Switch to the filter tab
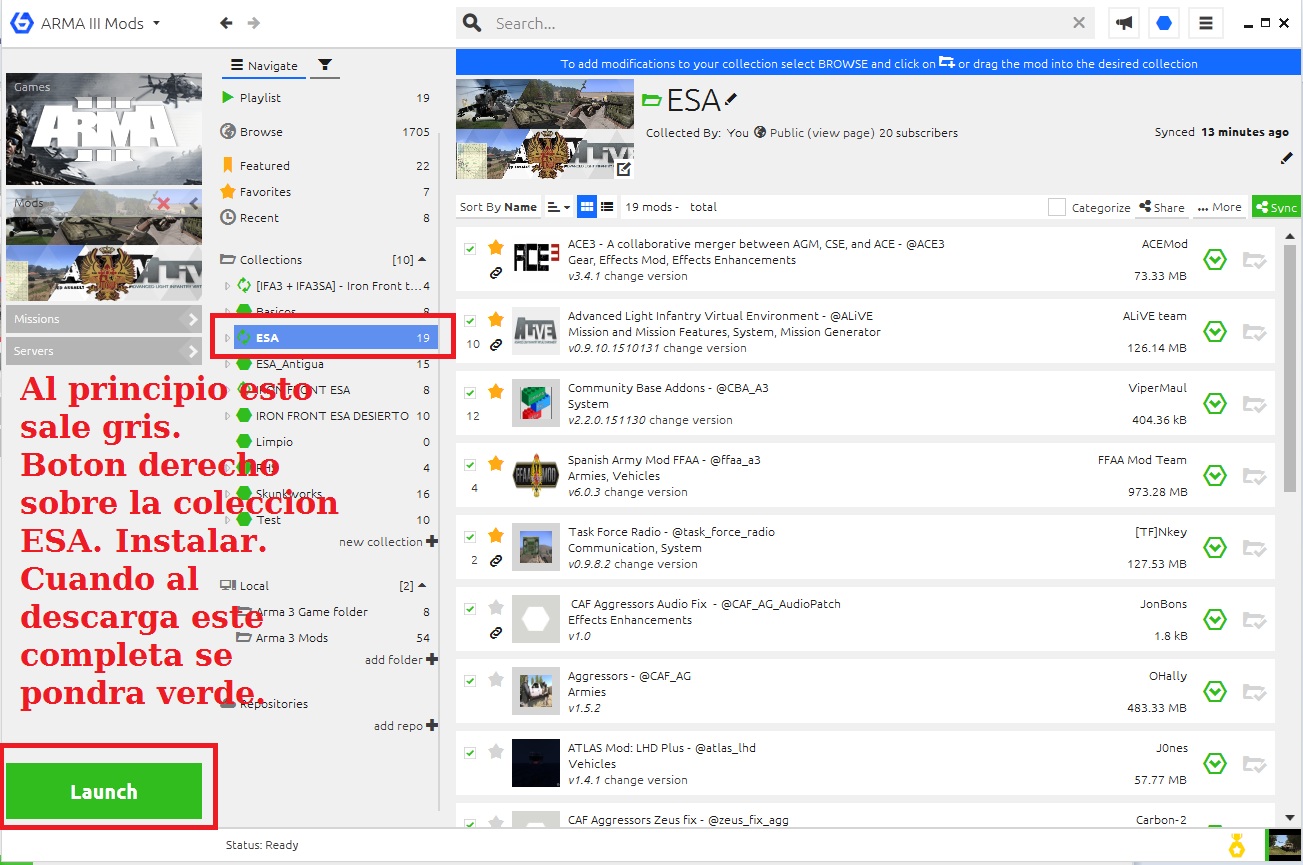The width and height of the screenshot is (1303, 865). 324,65
